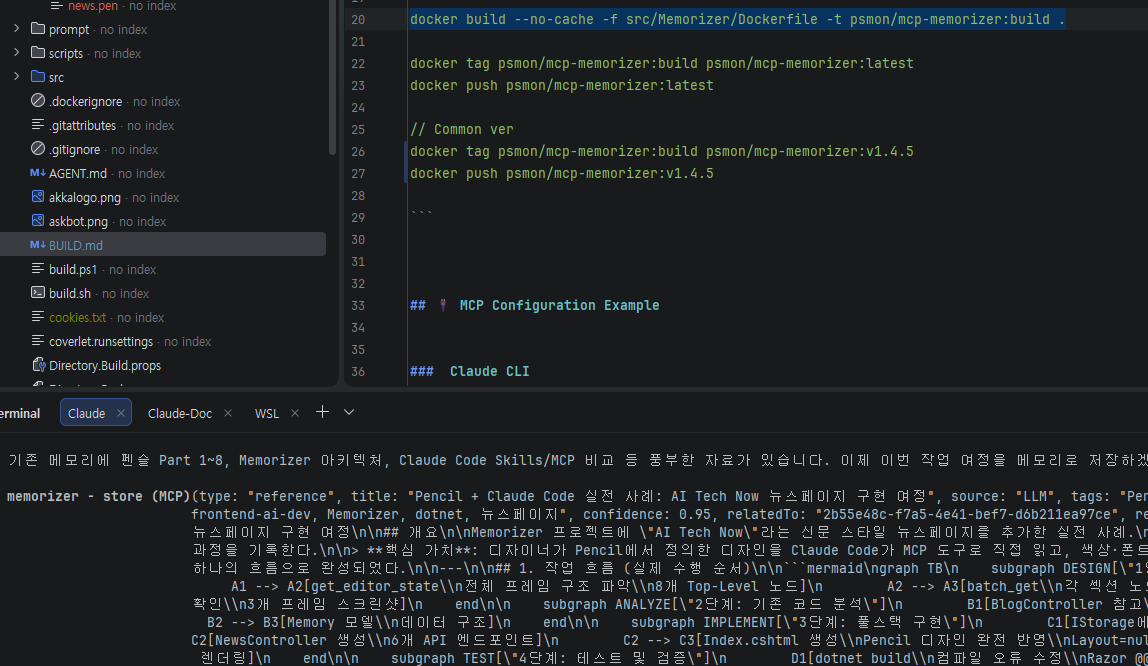Click the build.sh shell script icon
The width and height of the screenshot is (1148, 666).
38,293
